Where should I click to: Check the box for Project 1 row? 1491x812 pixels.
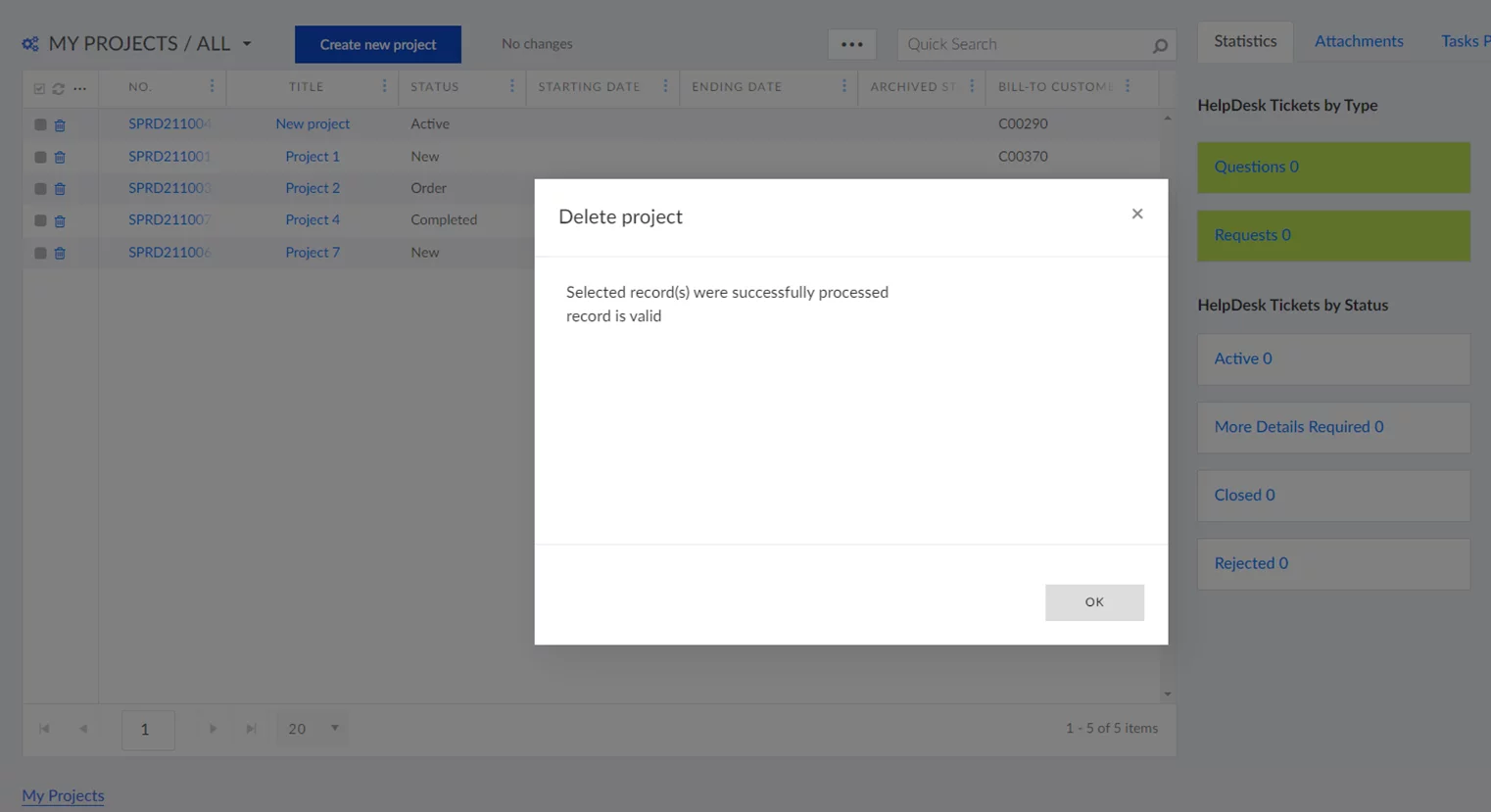[40, 157]
